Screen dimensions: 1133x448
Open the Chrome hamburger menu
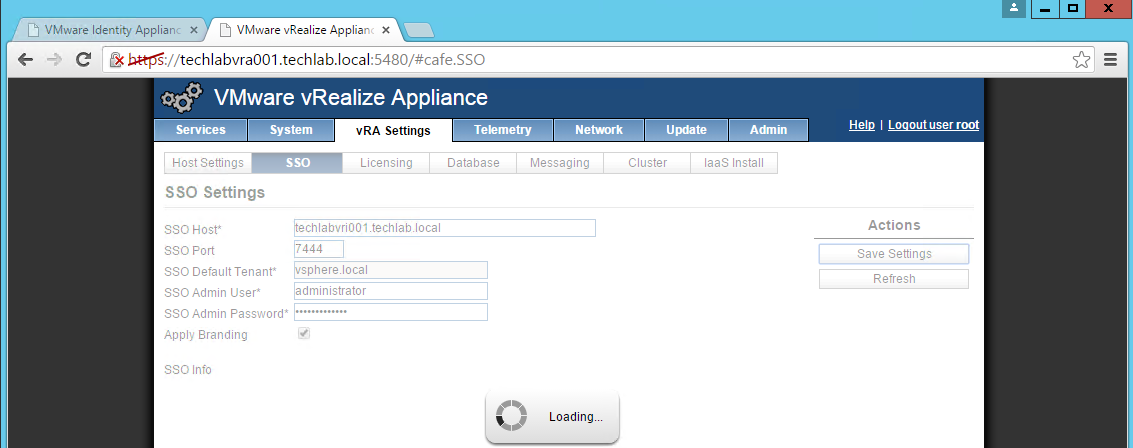click(1111, 59)
